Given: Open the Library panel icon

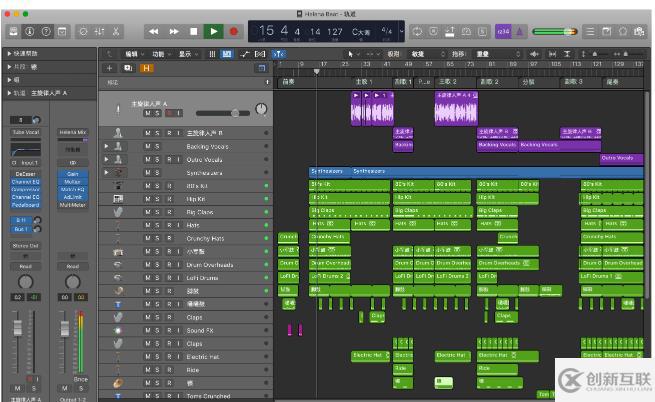Looking at the screenshot, I should point(13,32).
